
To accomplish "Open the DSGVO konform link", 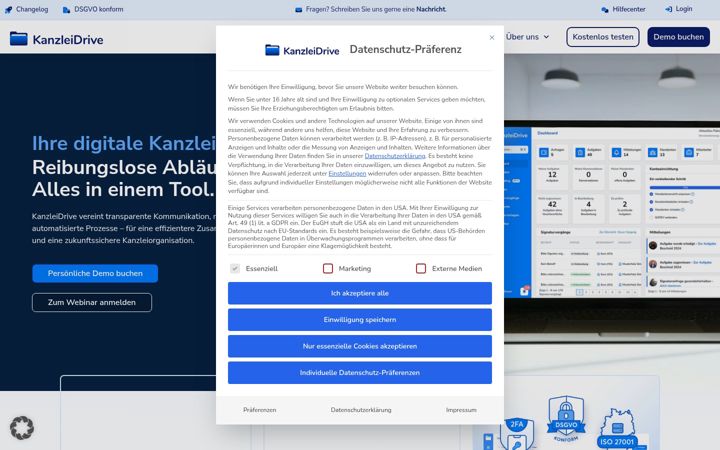I will (x=99, y=9).
